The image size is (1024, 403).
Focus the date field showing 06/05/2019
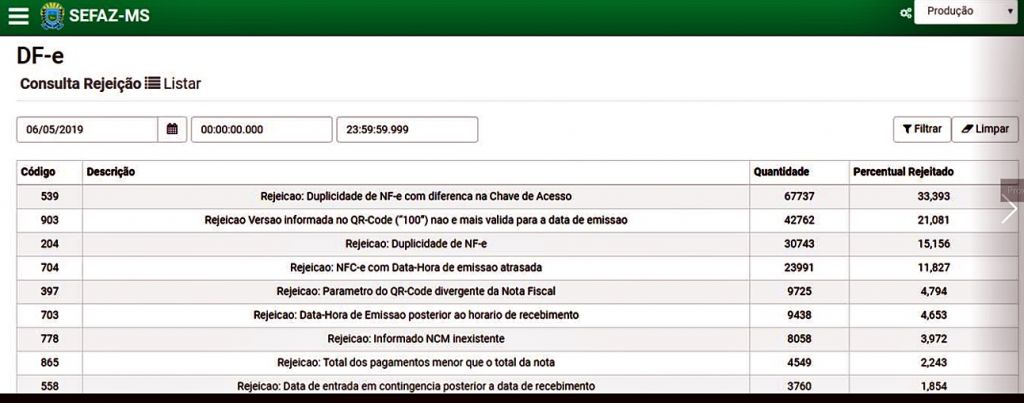tap(87, 129)
